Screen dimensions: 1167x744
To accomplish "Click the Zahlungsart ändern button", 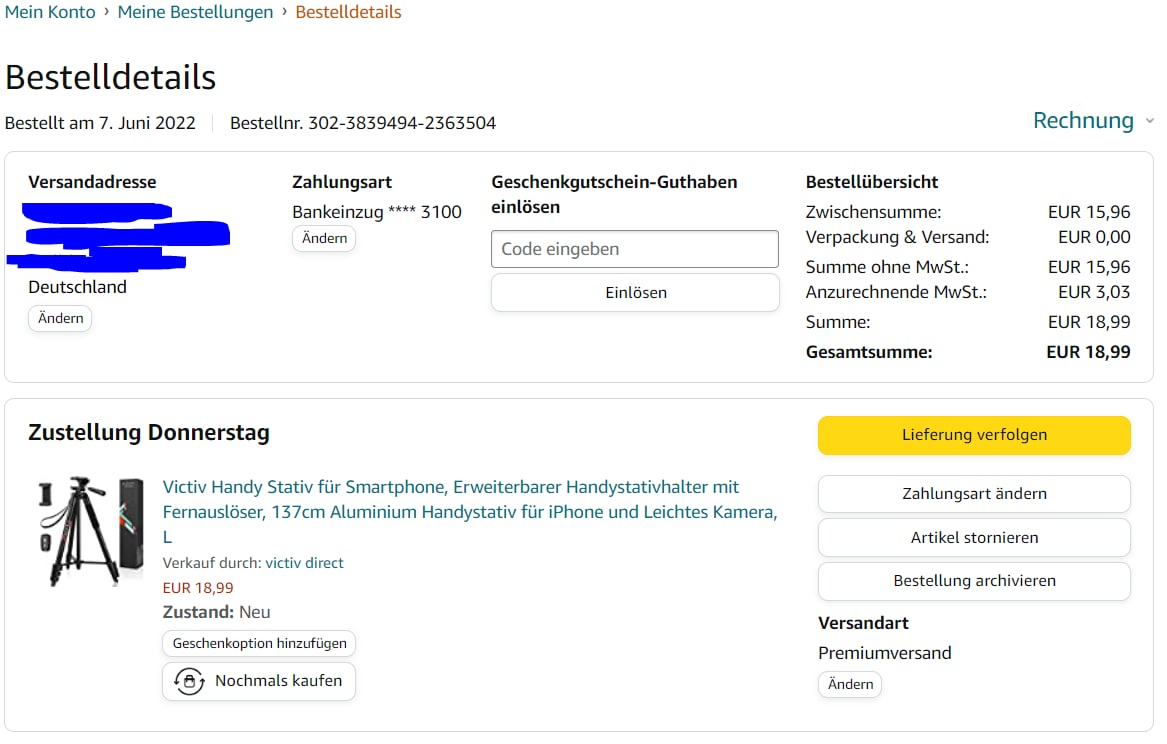I will pos(974,494).
